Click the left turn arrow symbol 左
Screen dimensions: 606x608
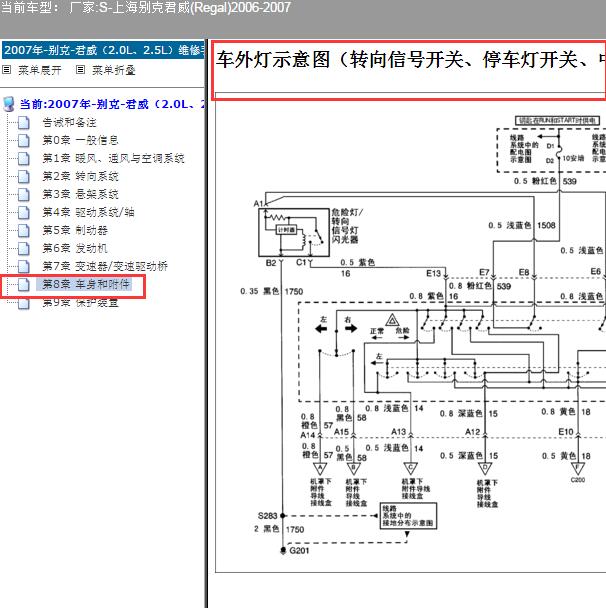pyautogui.click(x=321, y=329)
